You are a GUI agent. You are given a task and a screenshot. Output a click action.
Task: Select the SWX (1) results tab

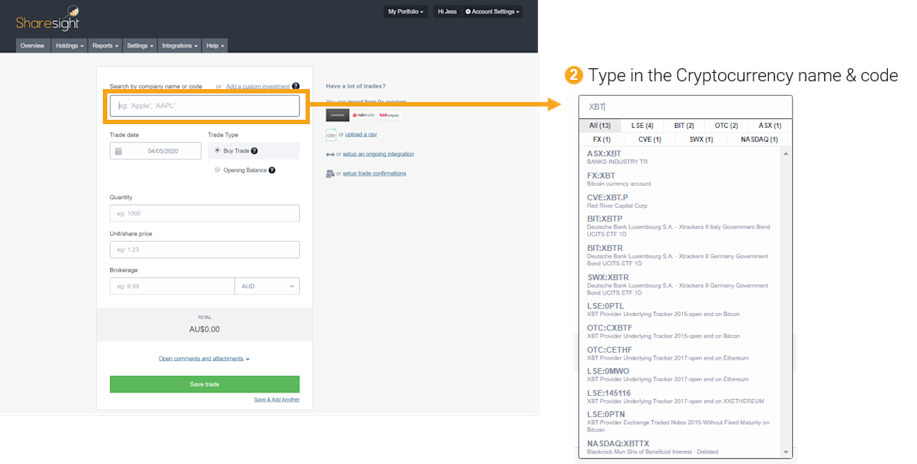pyautogui.click(x=701, y=140)
